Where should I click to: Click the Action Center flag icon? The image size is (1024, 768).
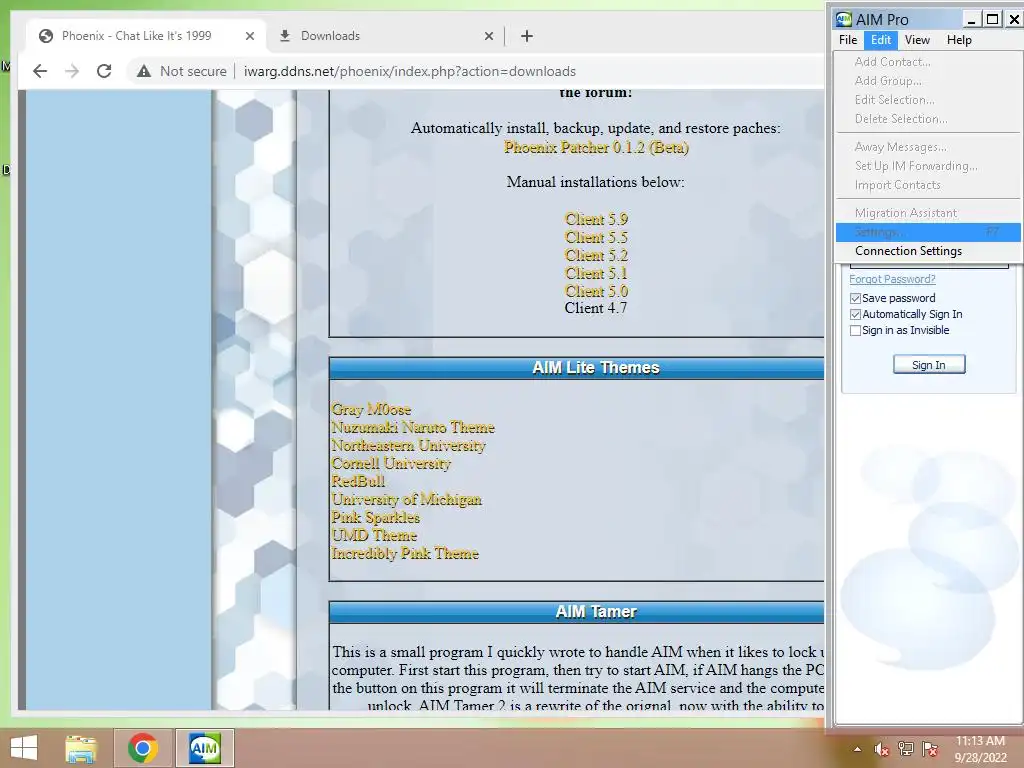[930, 749]
